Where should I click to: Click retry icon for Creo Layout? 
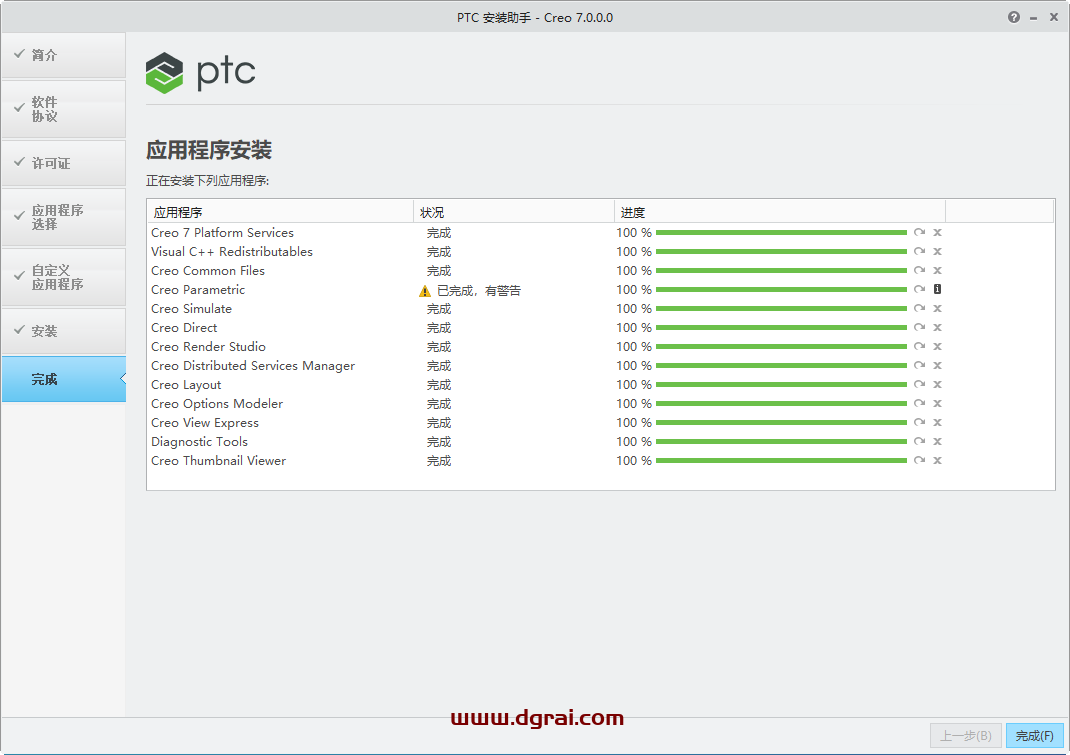click(919, 384)
